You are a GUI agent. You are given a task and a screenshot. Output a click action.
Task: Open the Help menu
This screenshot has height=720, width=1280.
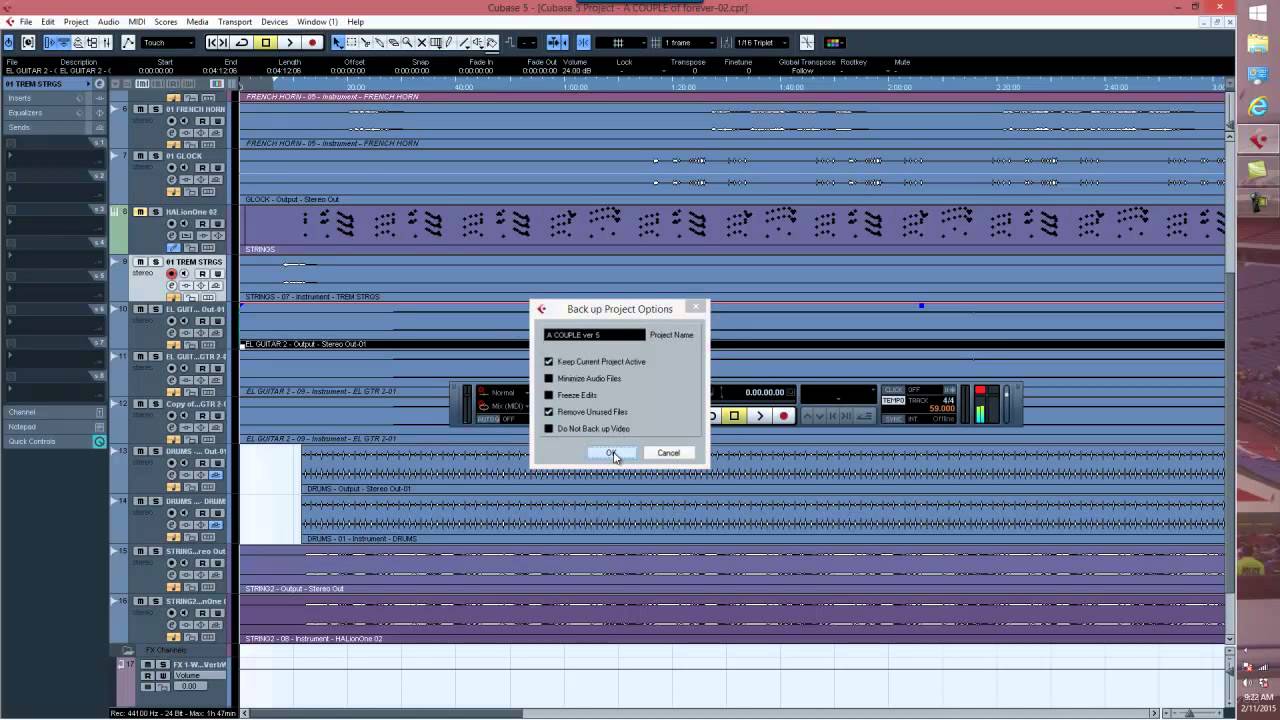click(x=355, y=21)
